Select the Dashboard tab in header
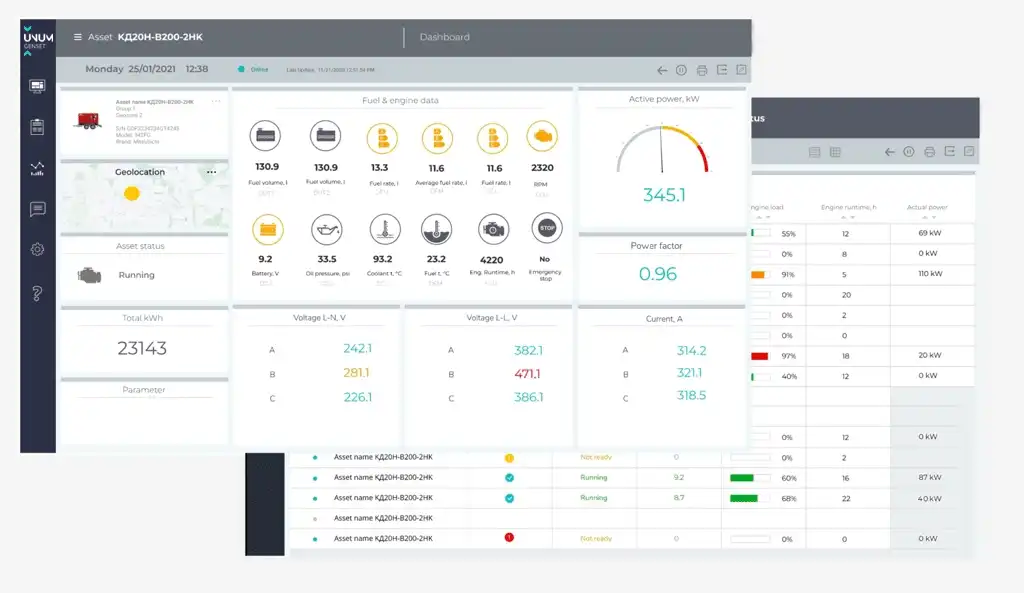Screen dimensions: 1024x593 (x=444, y=37)
